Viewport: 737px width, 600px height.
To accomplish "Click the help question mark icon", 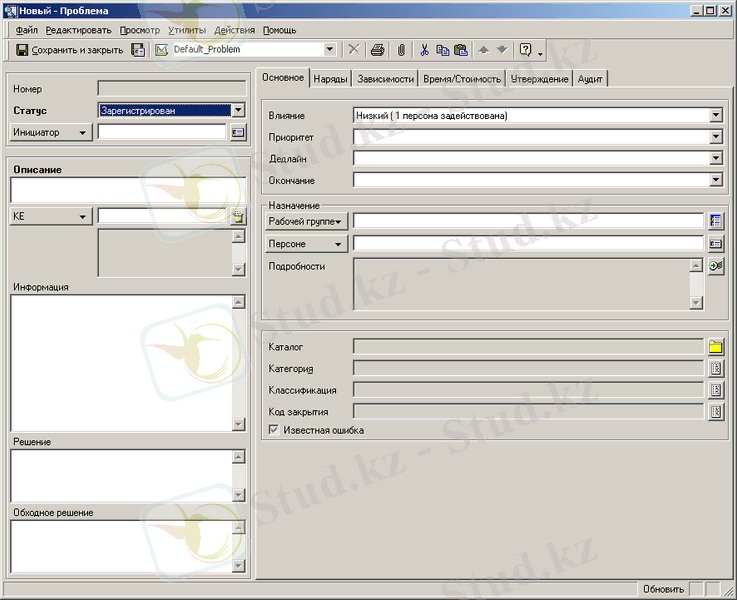I will pyautogui.click(x=525, y=50).
